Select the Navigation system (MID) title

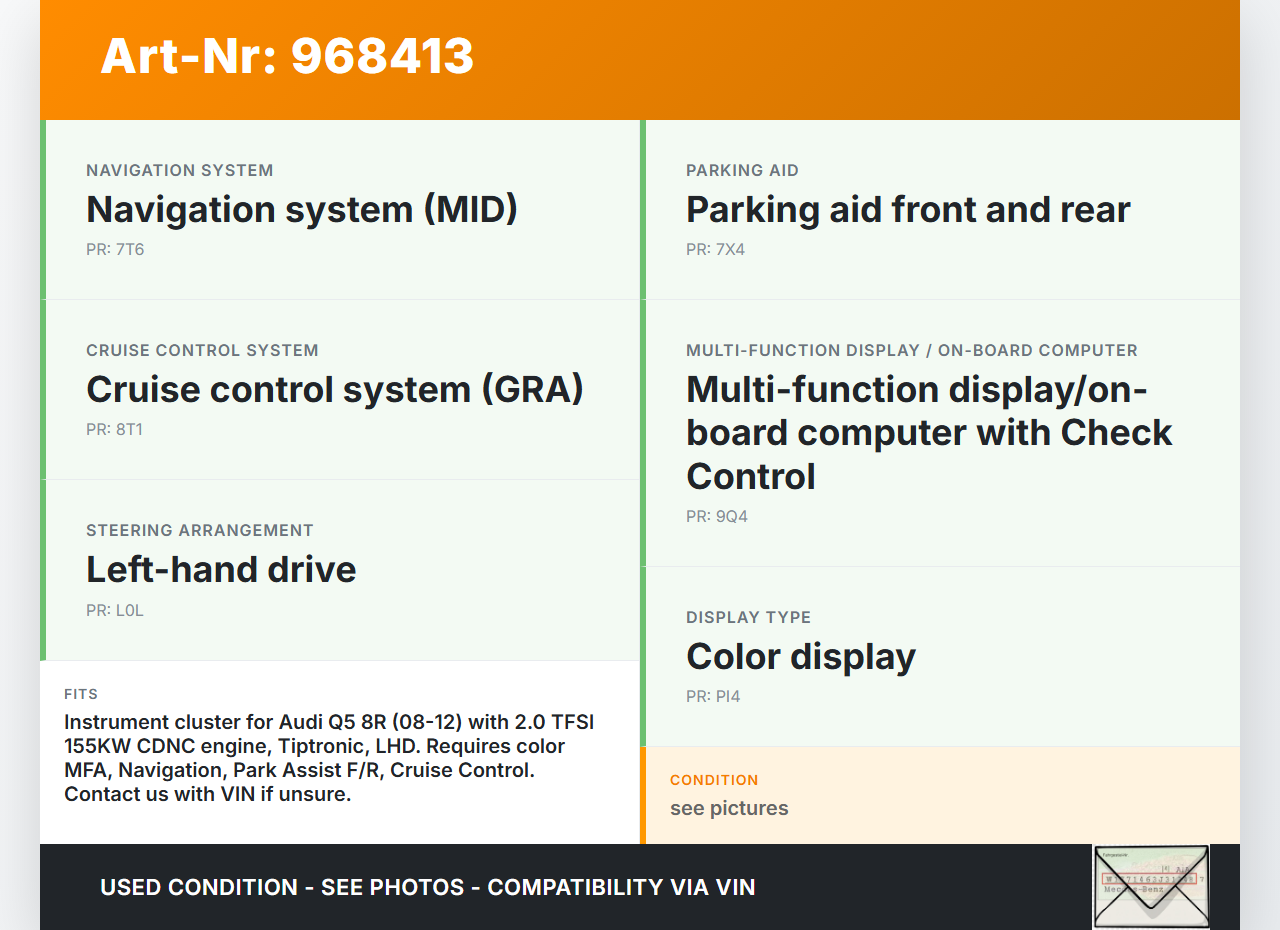click(301, 209)
